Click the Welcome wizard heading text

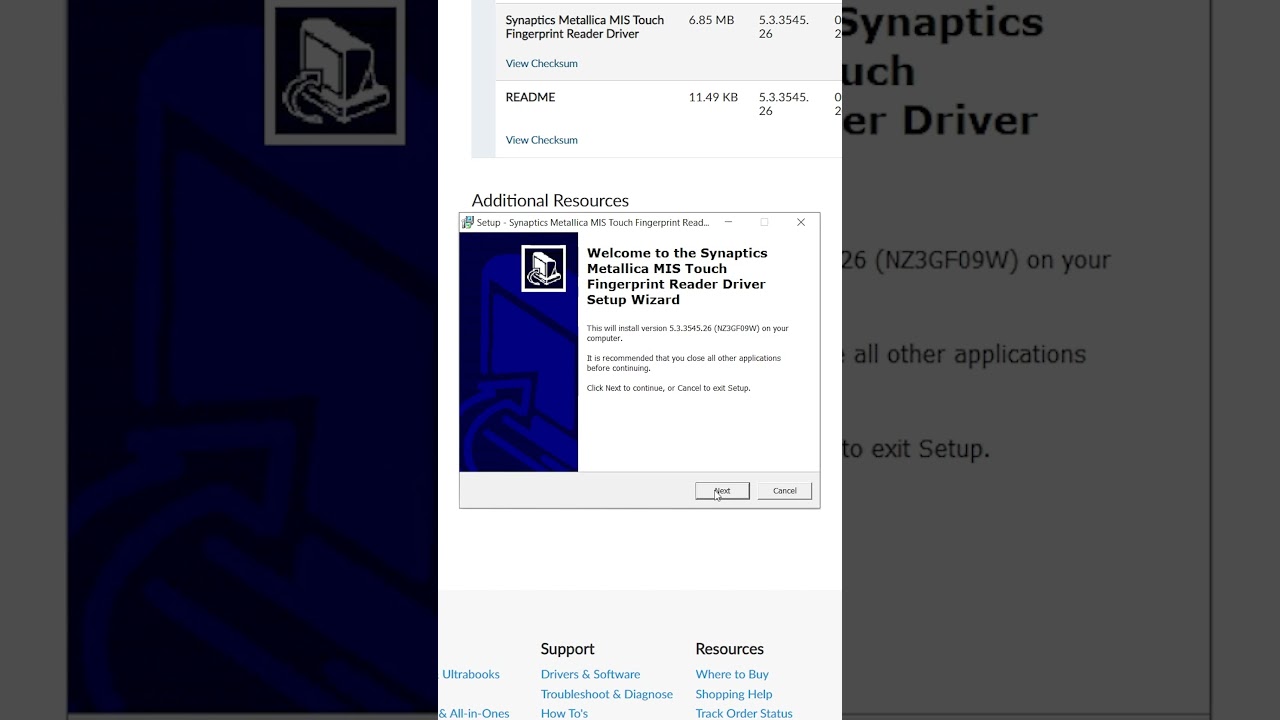click(x=677, y=276)
